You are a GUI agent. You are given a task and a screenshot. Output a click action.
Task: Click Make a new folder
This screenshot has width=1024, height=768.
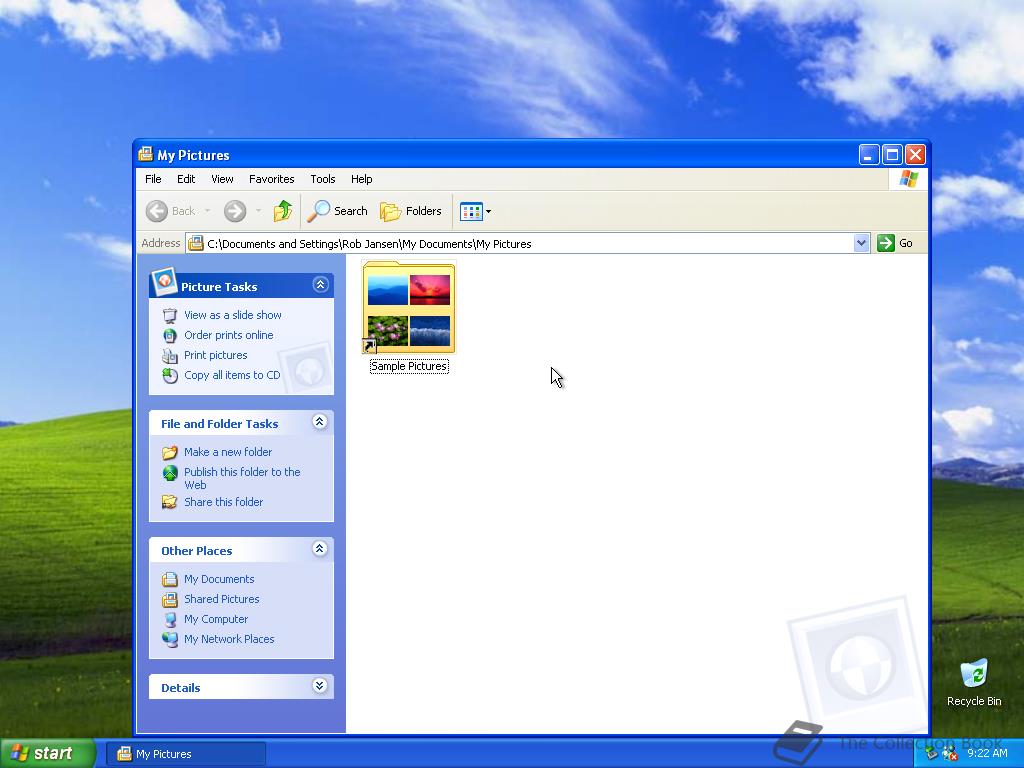pos(228,452)
